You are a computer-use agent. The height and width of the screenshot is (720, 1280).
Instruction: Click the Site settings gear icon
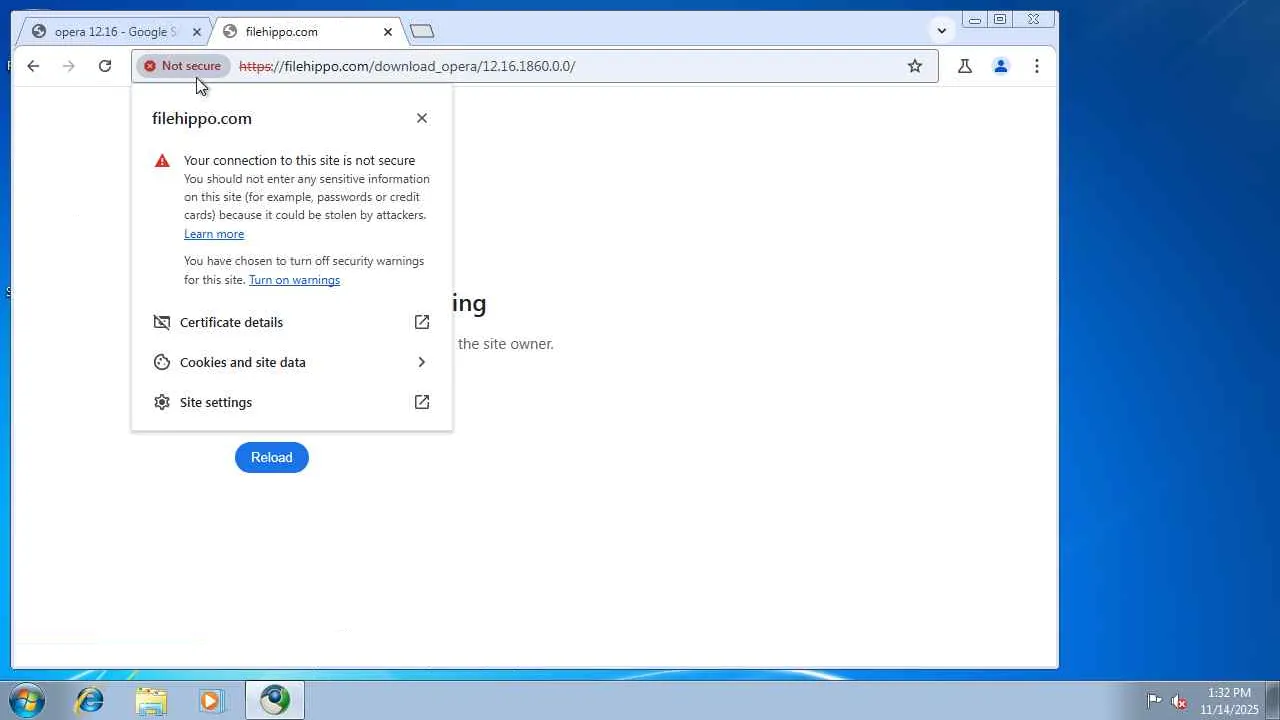[162, 402]
